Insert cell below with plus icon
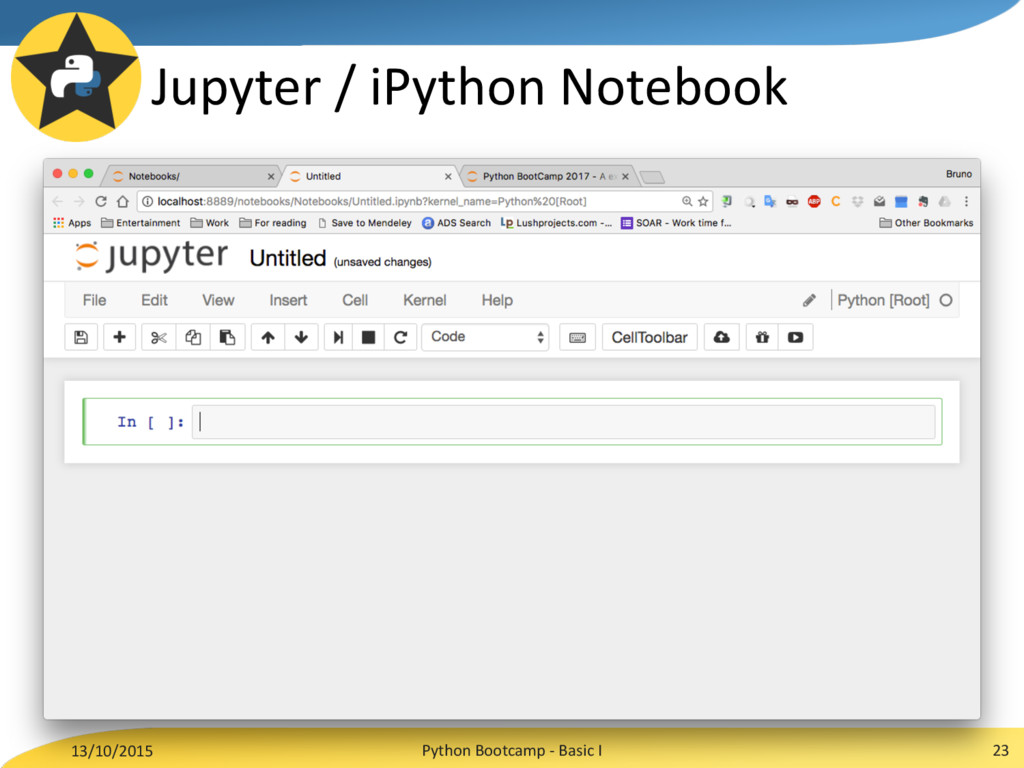 120,338
